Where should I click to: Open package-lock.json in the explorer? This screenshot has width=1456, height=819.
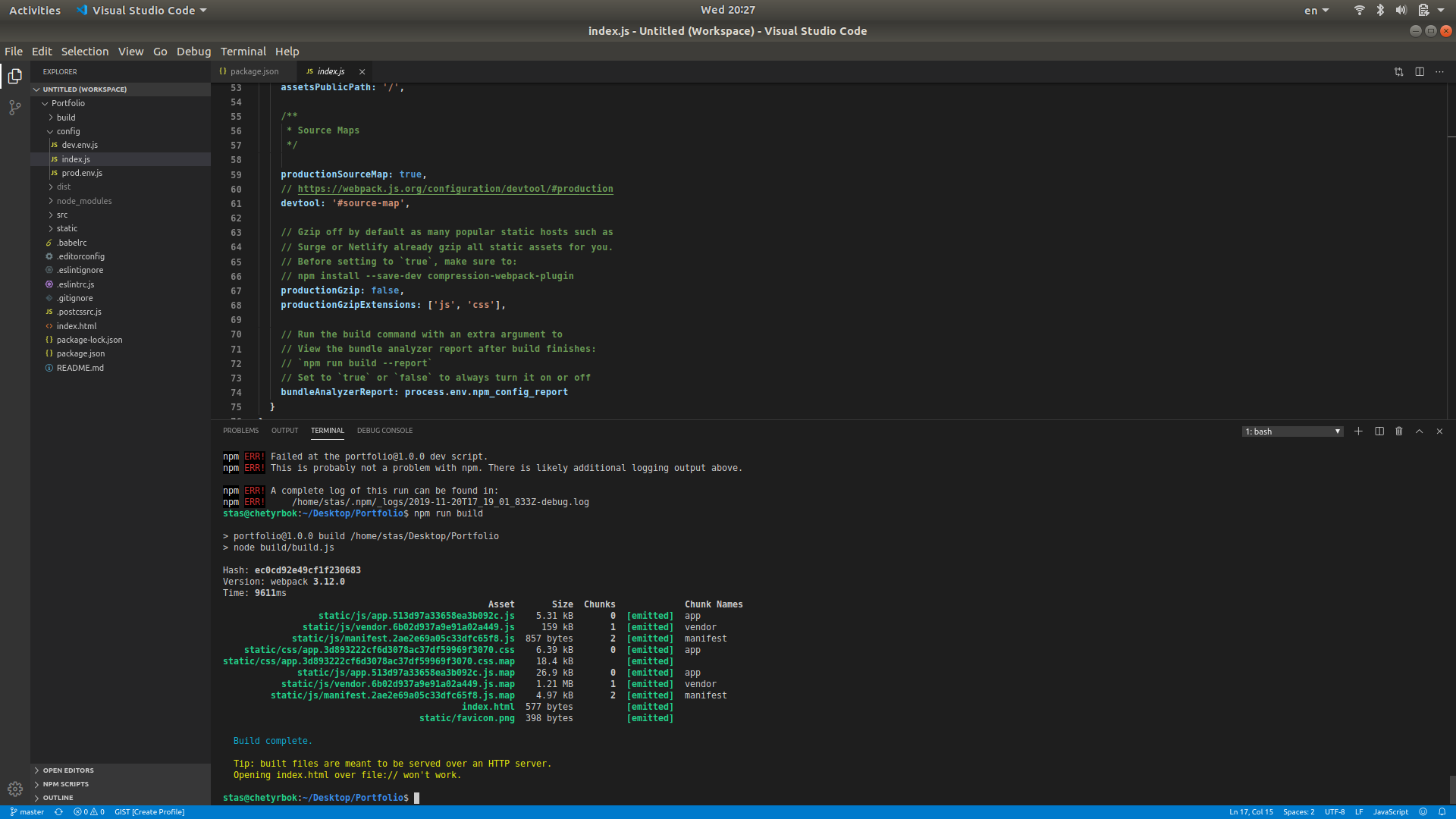coord(121,340)
